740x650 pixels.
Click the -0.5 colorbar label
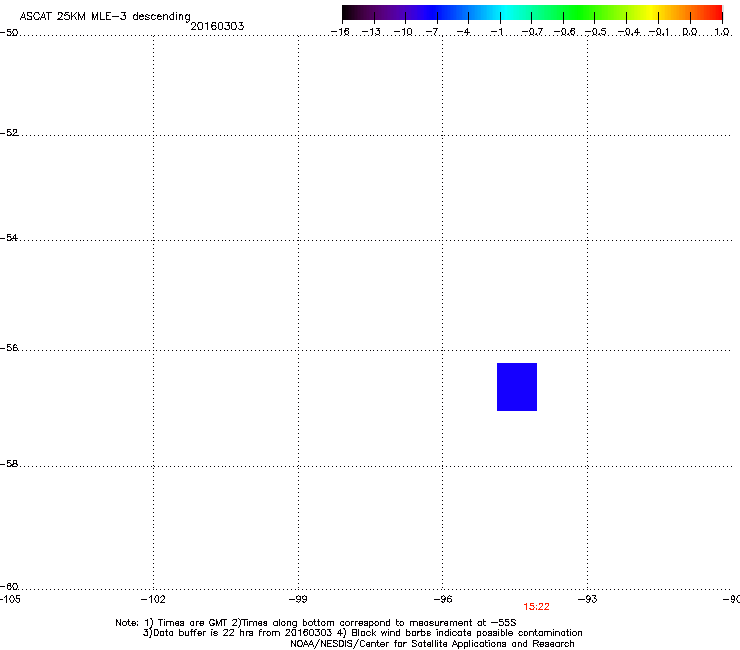(x=596, y=32)
